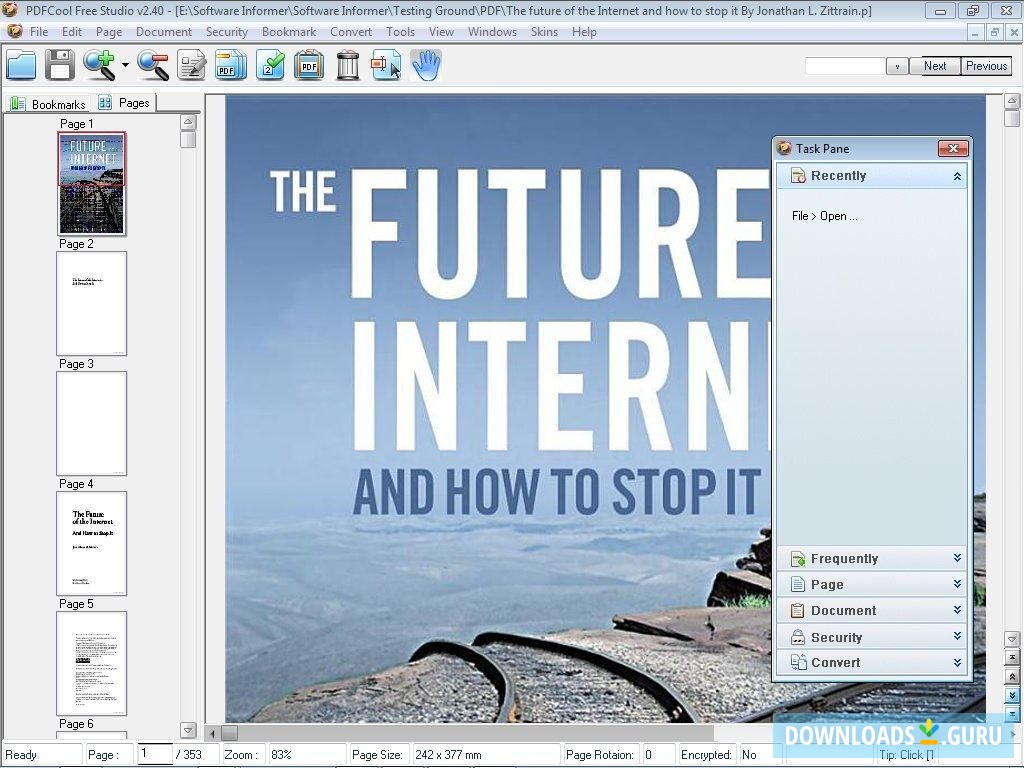Open the File menu
The image size is (1024, 768).
[39, 31]
